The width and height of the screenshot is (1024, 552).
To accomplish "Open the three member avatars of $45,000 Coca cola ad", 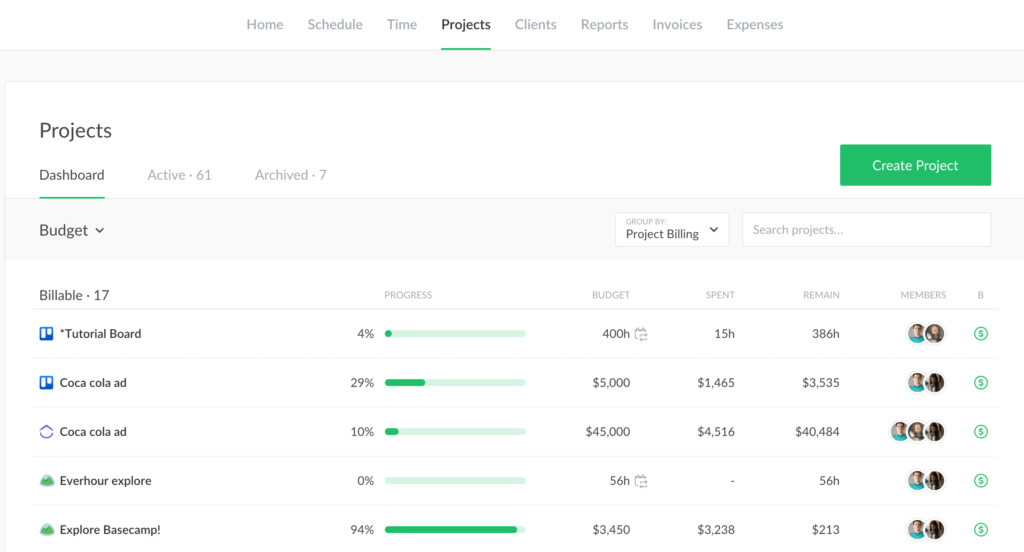I will tap(918, 432).
